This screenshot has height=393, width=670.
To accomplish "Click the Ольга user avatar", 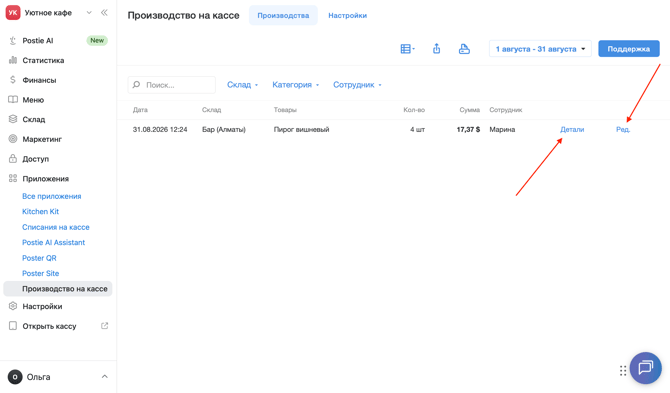I will (15, 377).
